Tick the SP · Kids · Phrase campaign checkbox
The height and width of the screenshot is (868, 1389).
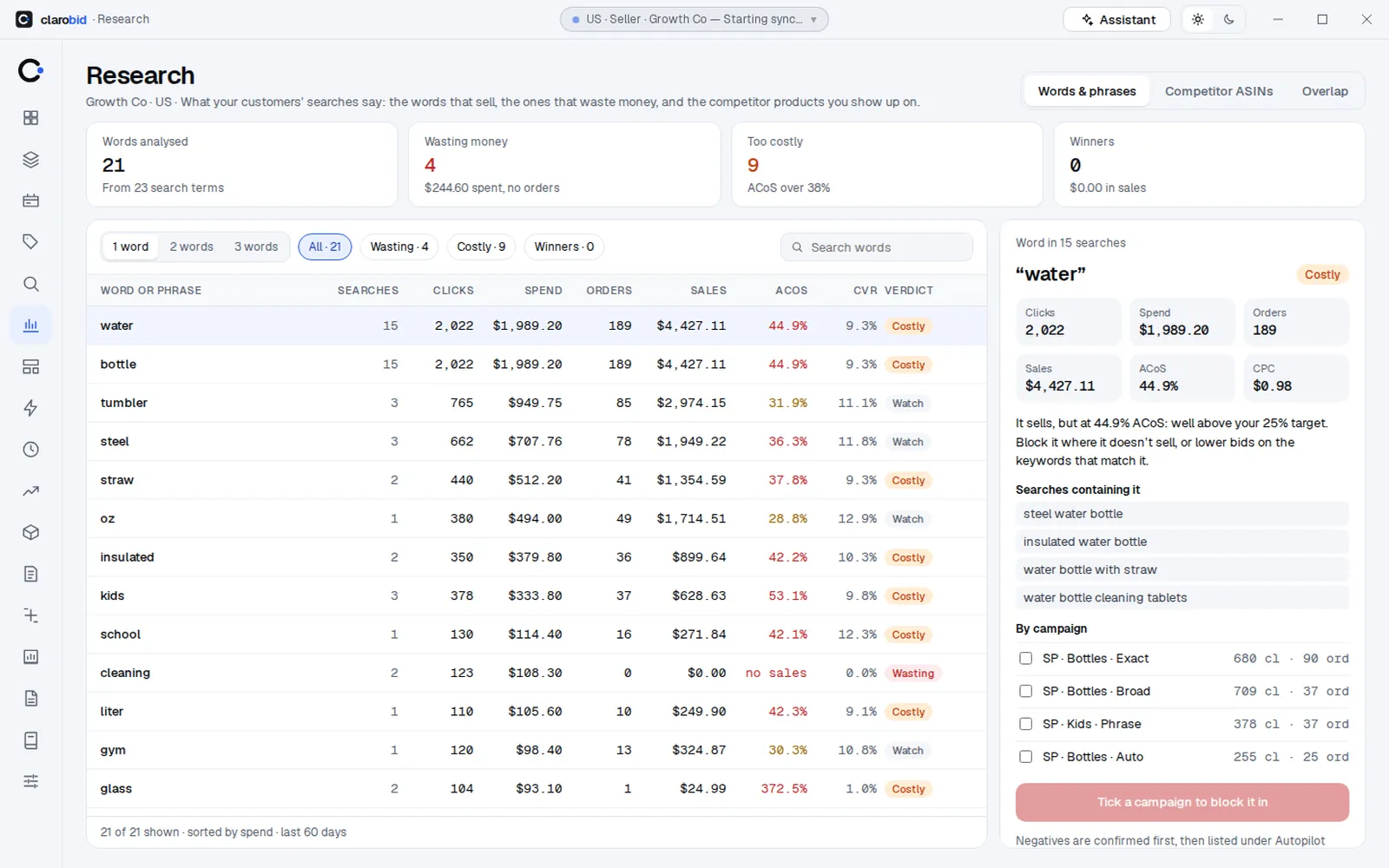click(x=1025, y=724)
